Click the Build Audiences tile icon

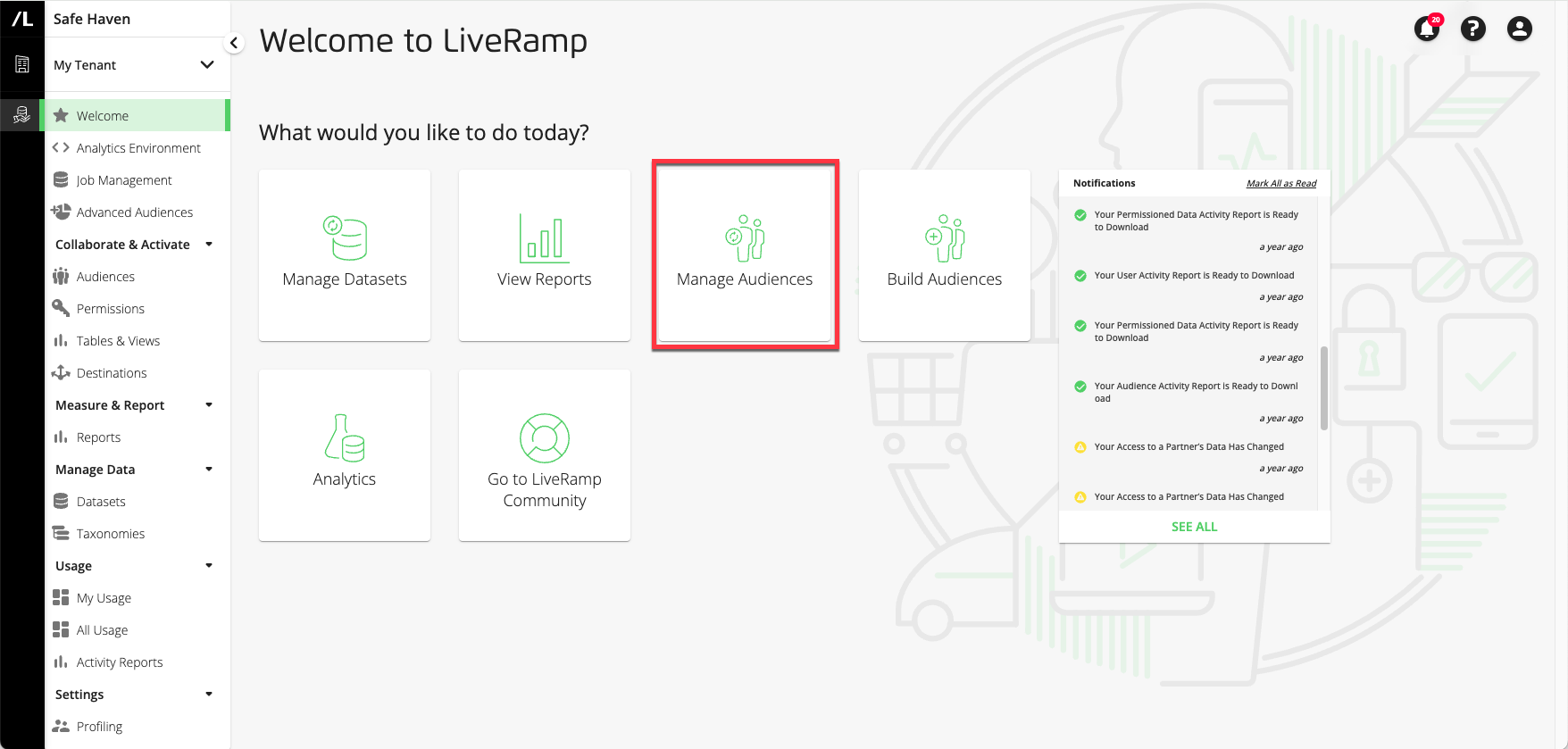pyautogui.click(x=945, y=238)
